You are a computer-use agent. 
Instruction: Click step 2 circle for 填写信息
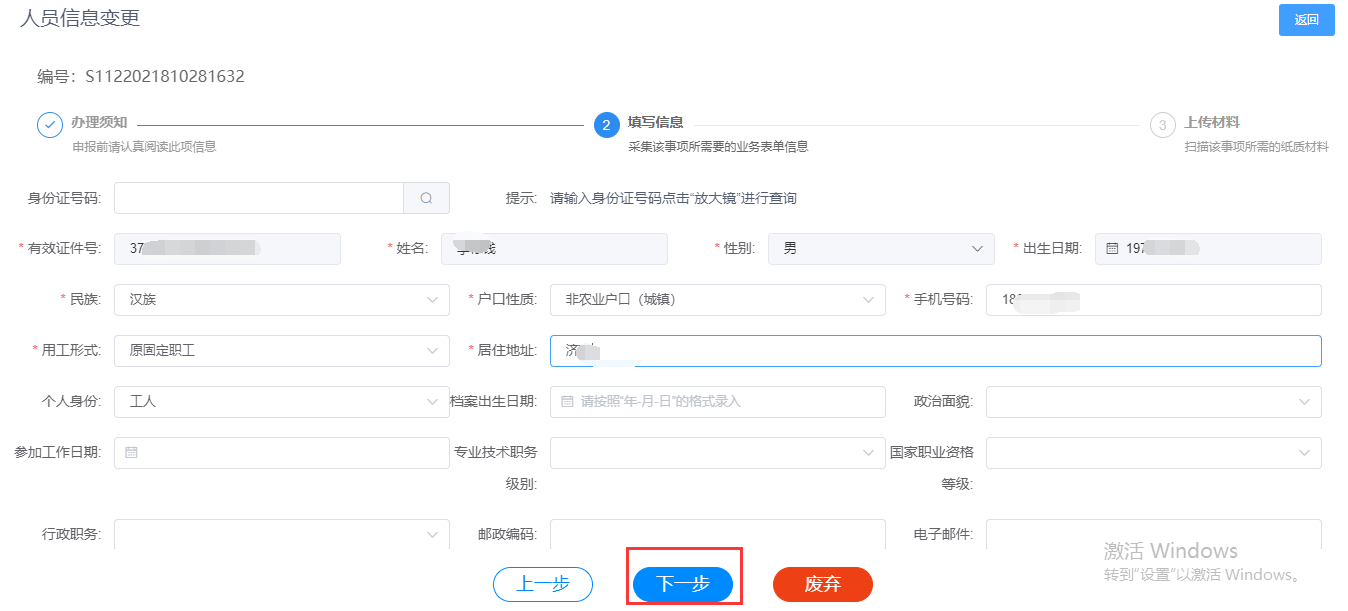[x=606, y=125]
